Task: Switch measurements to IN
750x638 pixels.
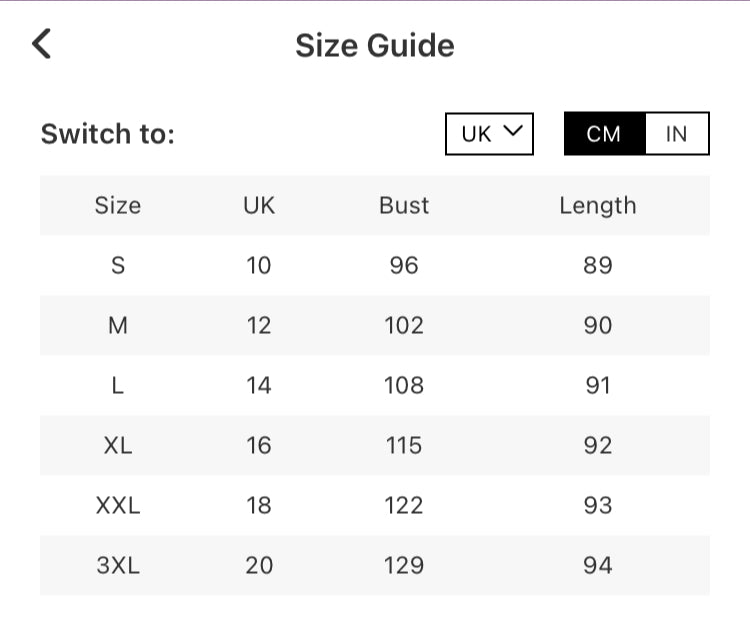Action: 677,134
